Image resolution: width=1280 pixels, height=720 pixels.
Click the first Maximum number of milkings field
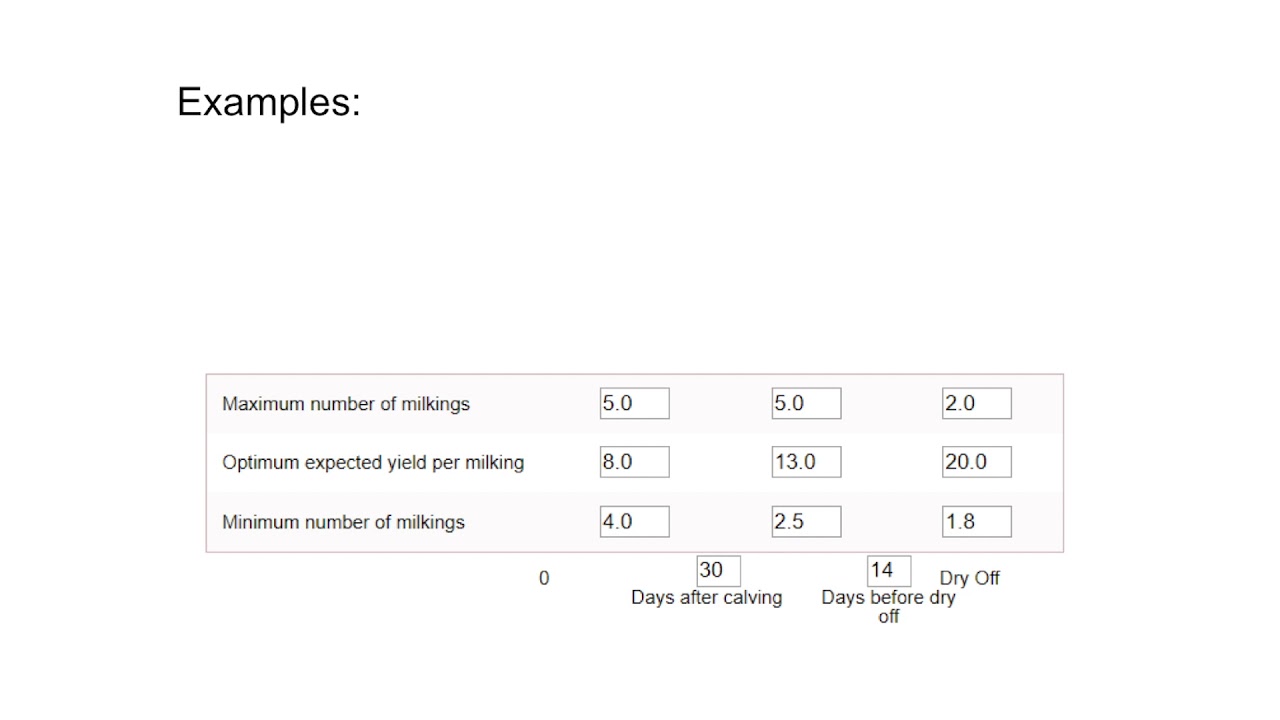[634, 403]
